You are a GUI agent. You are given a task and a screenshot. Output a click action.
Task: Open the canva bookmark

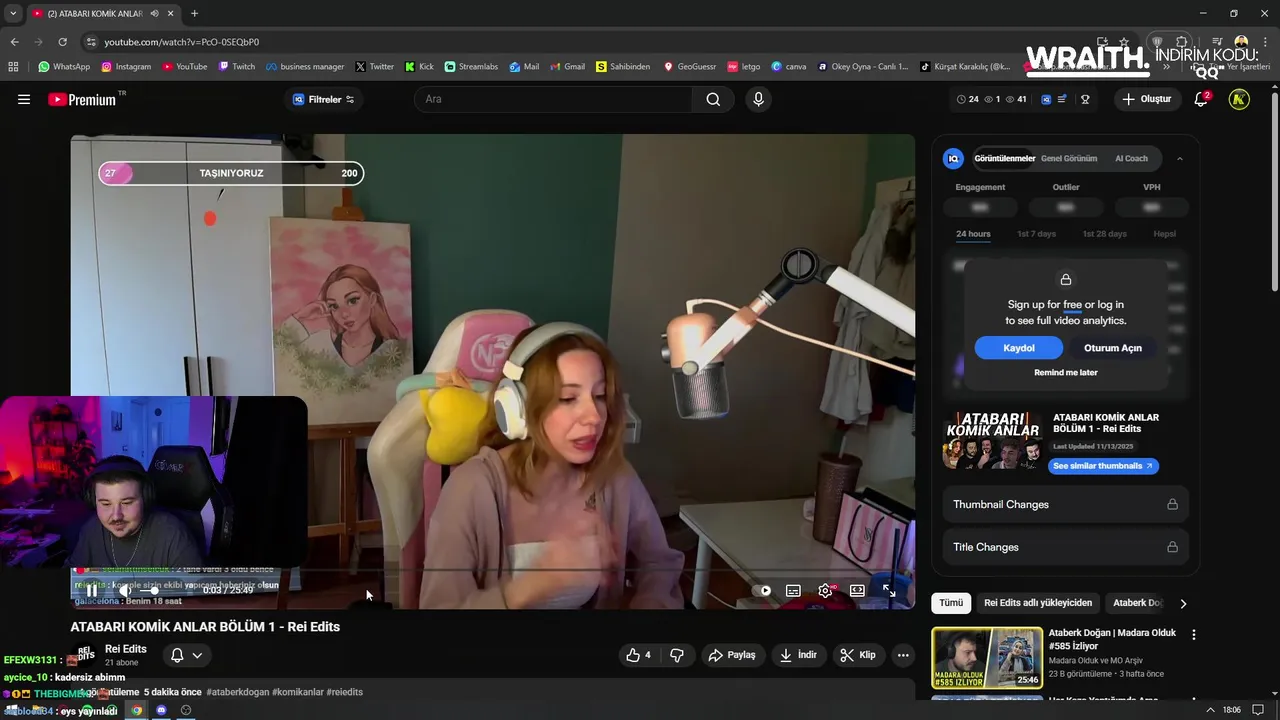coord(789,67)
